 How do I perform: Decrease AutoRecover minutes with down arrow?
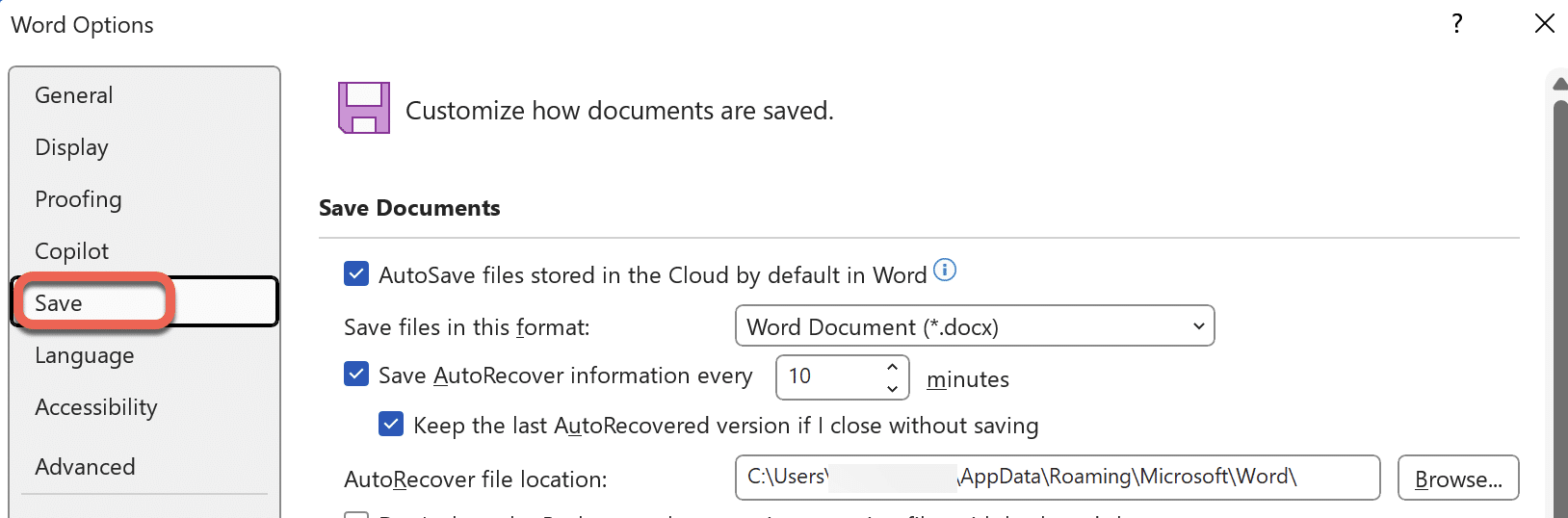click(893, 388)
